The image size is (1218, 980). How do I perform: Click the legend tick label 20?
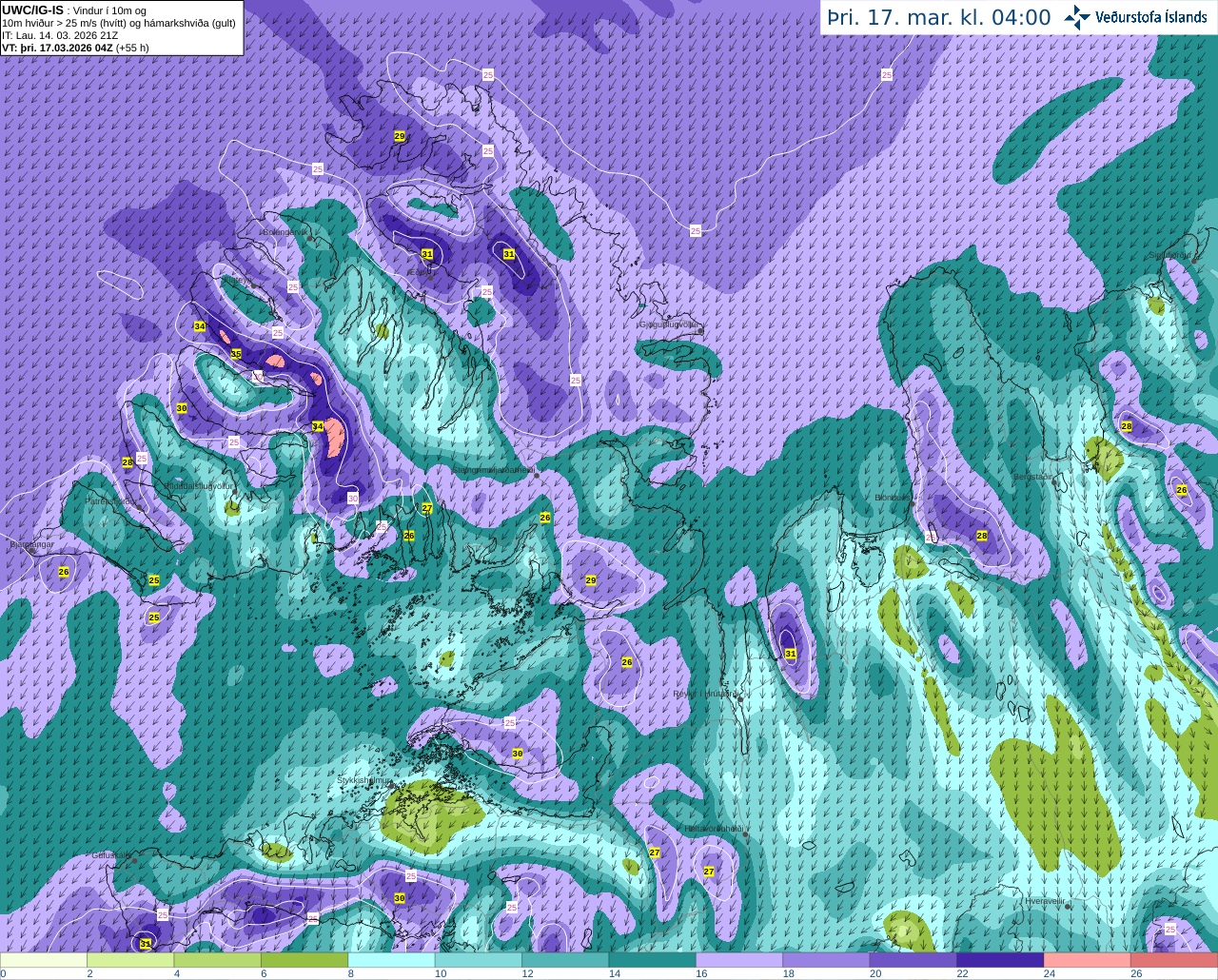(x=875, y=973)
